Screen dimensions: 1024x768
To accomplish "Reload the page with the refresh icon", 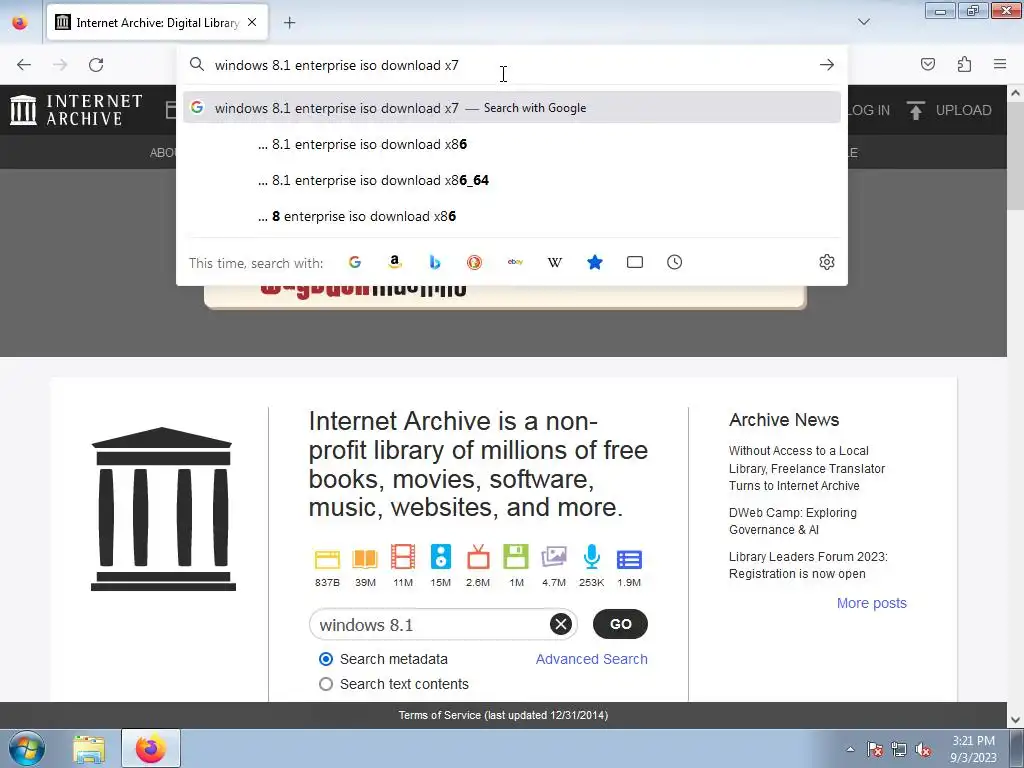I will point(96,65).
